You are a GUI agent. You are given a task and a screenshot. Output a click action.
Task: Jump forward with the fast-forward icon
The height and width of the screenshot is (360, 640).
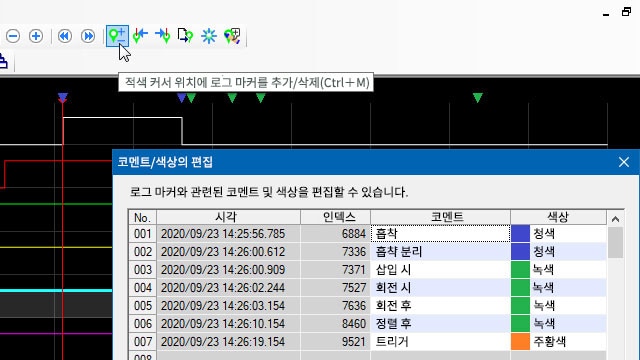pyautogui.click(x=88, y=36)
